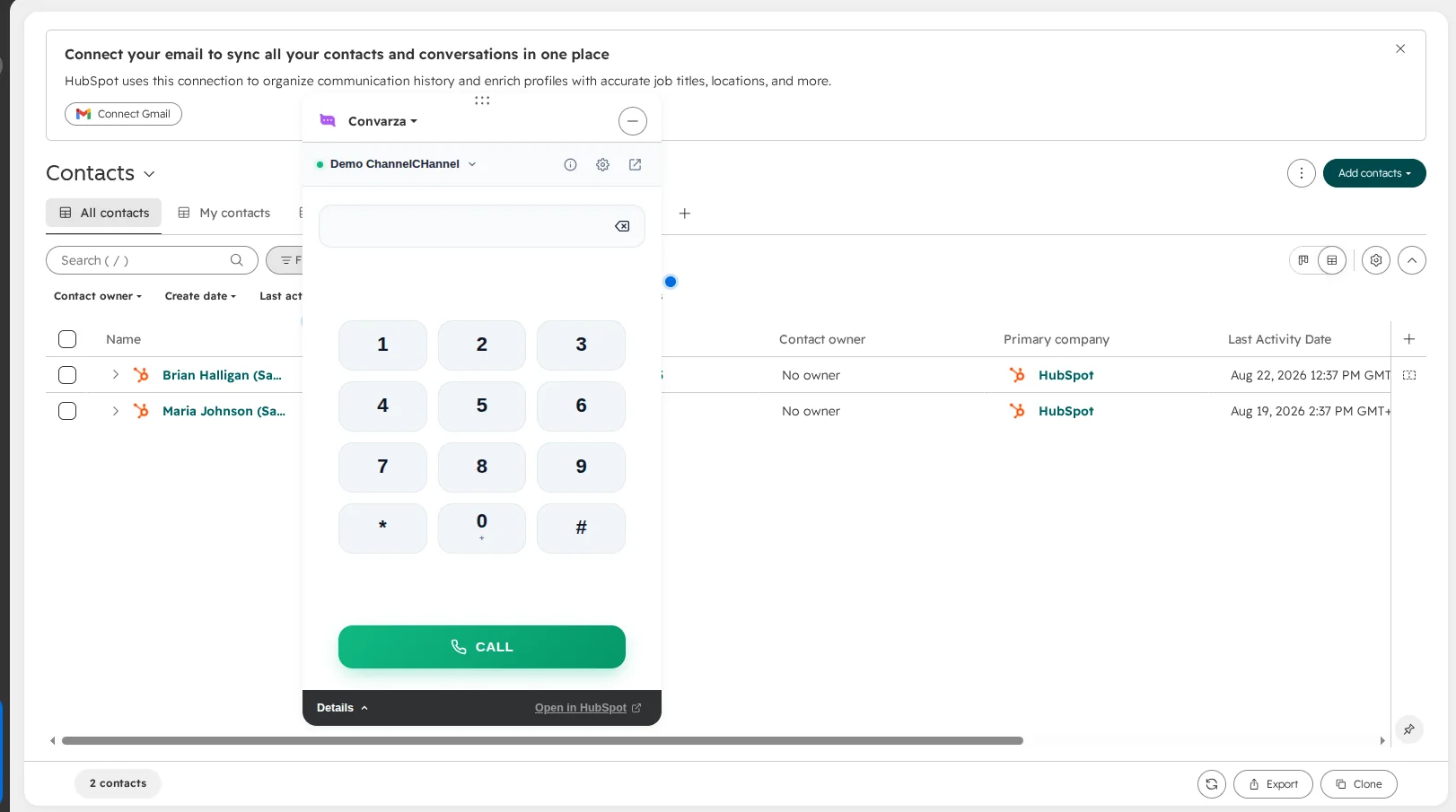Open the Contacts object dropdown
The image size is (1456, 812).
point(101,173)
